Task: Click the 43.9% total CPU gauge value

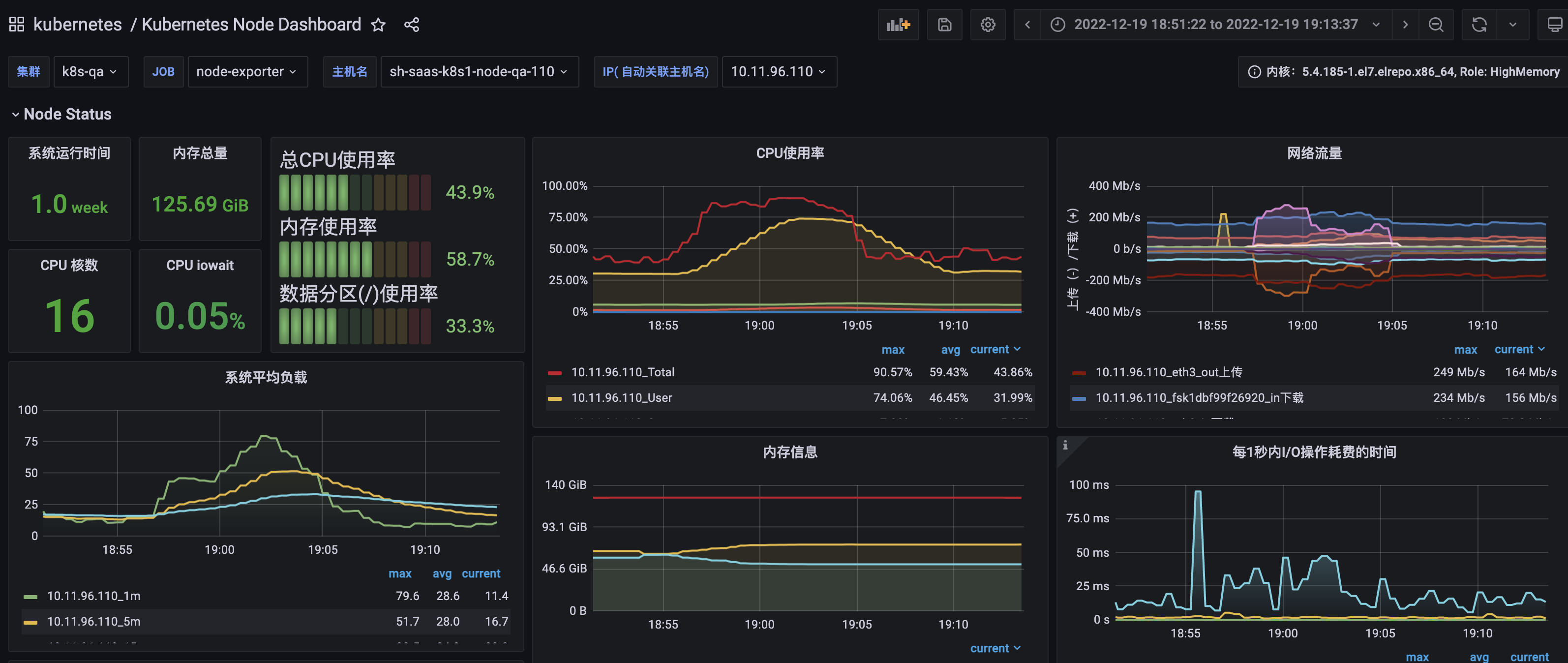Action: point(470,192)
